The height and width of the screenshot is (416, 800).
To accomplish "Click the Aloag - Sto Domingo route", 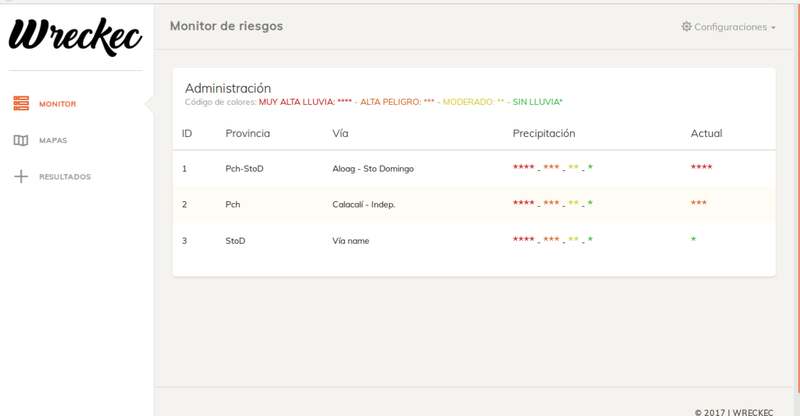I will 372,169.
